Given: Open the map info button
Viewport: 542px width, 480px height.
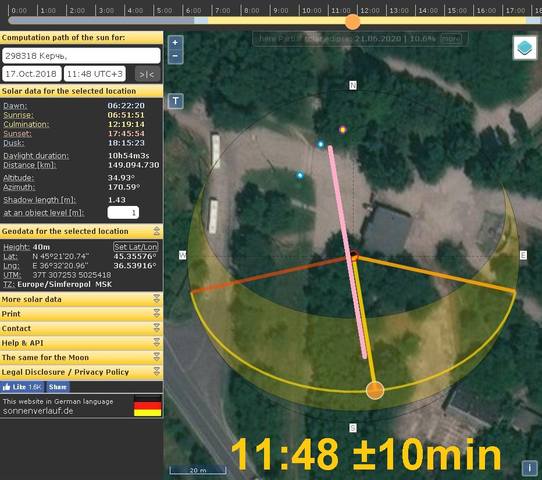Looking at the screenshot, I should click(529, 468).
